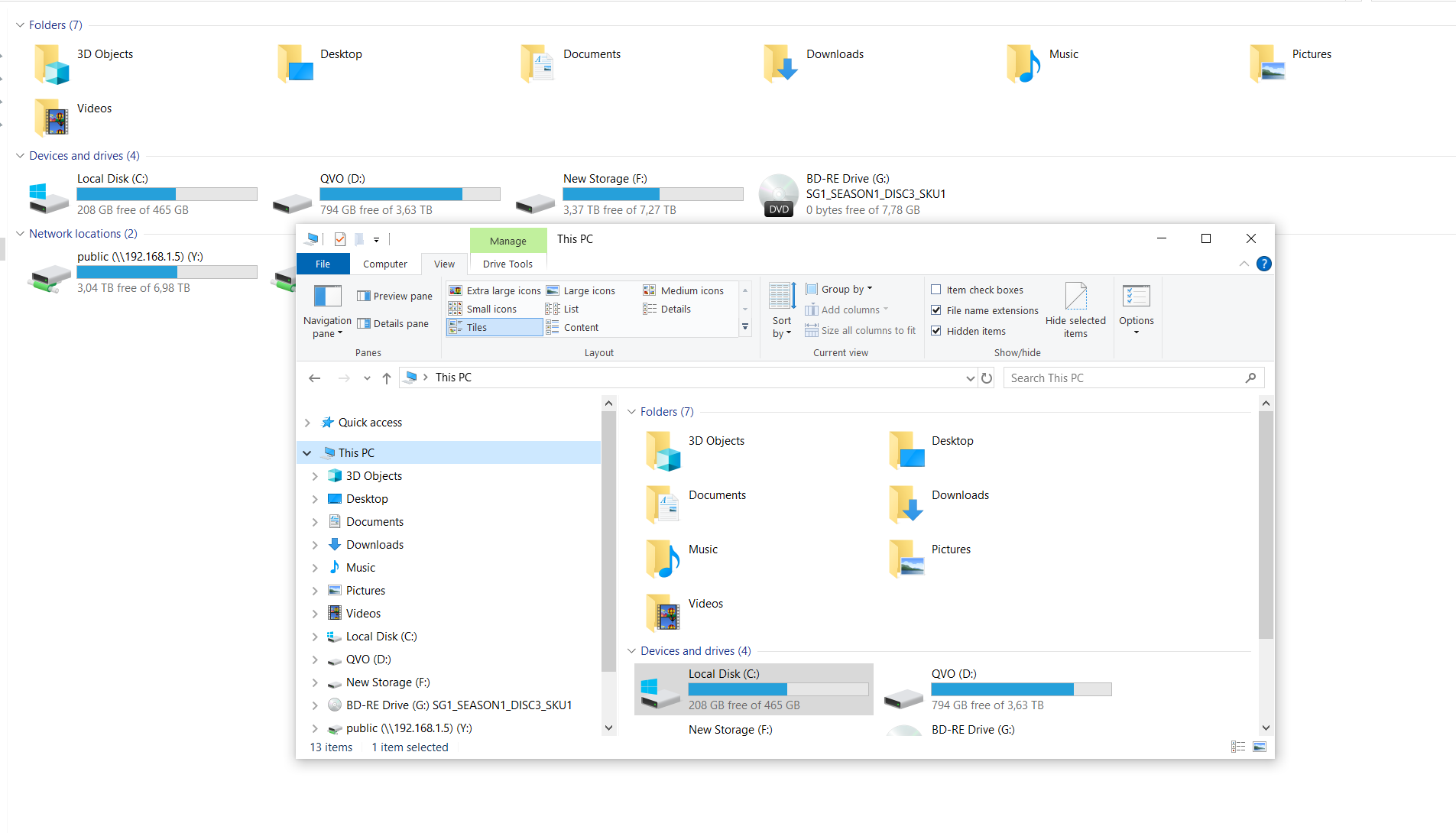Click Hide selected items button
Screen dimensions: 1456x833
pyautogui.click(x=1075, y=311)
